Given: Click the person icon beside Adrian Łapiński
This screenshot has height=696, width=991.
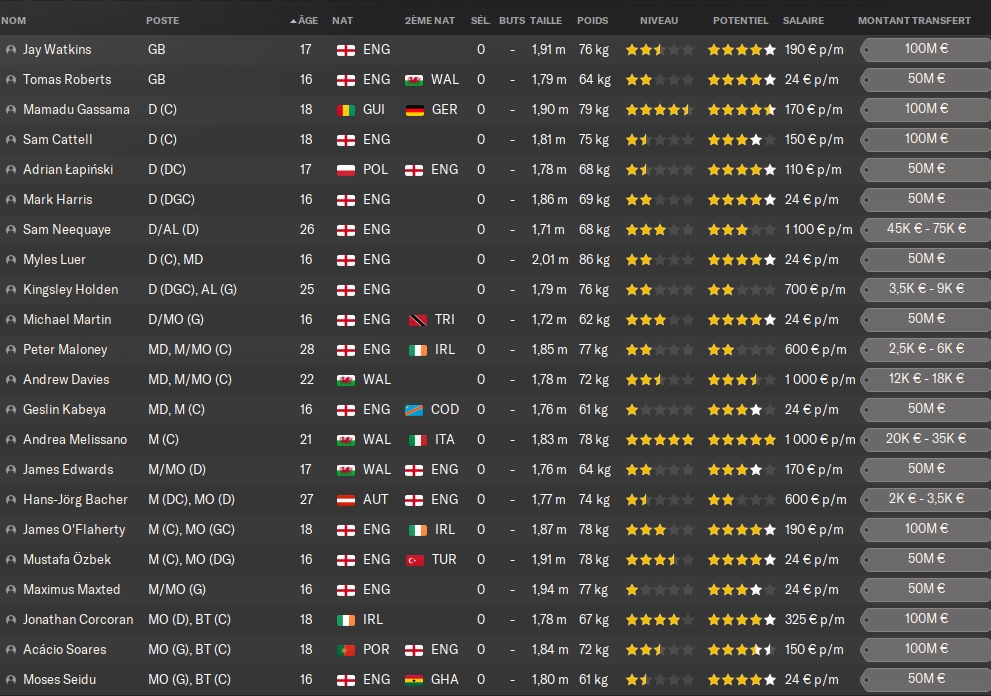Looking at the screenshot, I should coord(11,169).
